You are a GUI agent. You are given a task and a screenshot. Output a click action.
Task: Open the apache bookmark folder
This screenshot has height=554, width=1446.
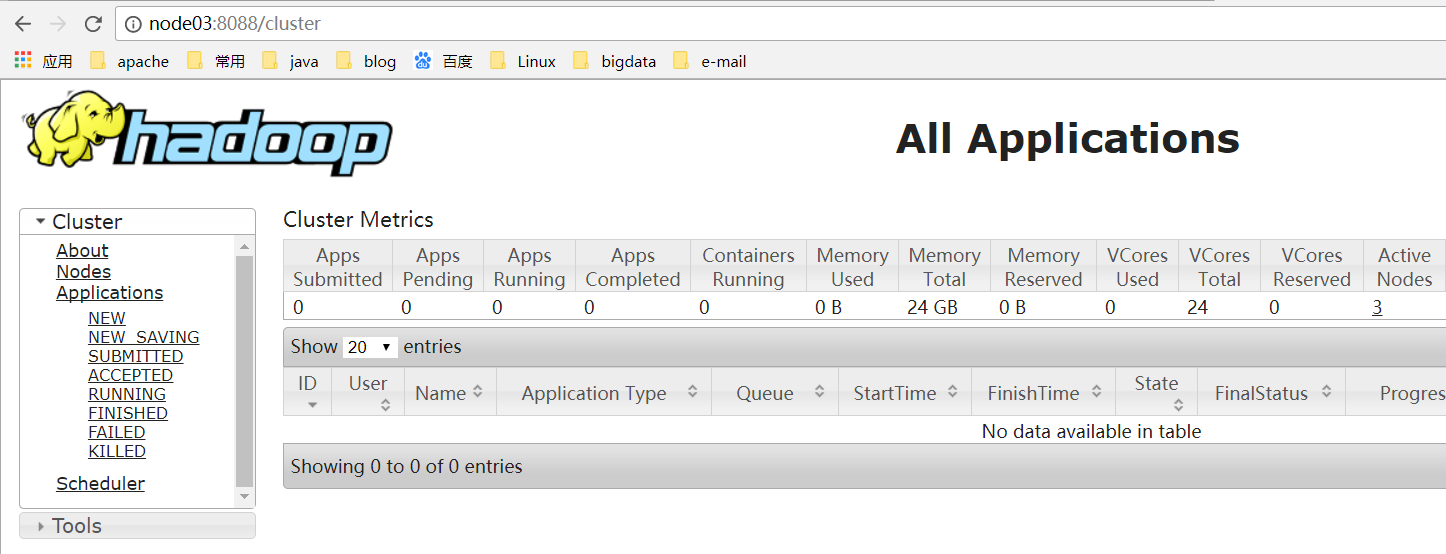[x=130, y=61]
